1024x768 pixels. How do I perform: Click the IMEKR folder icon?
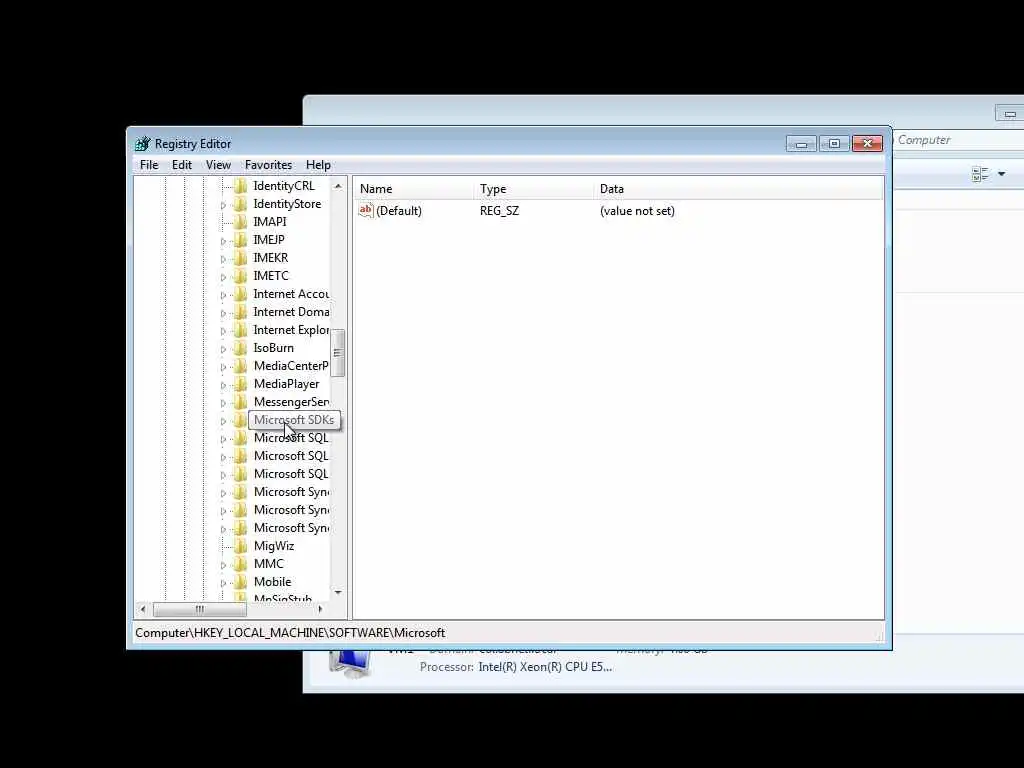click(x=240, y=258)
